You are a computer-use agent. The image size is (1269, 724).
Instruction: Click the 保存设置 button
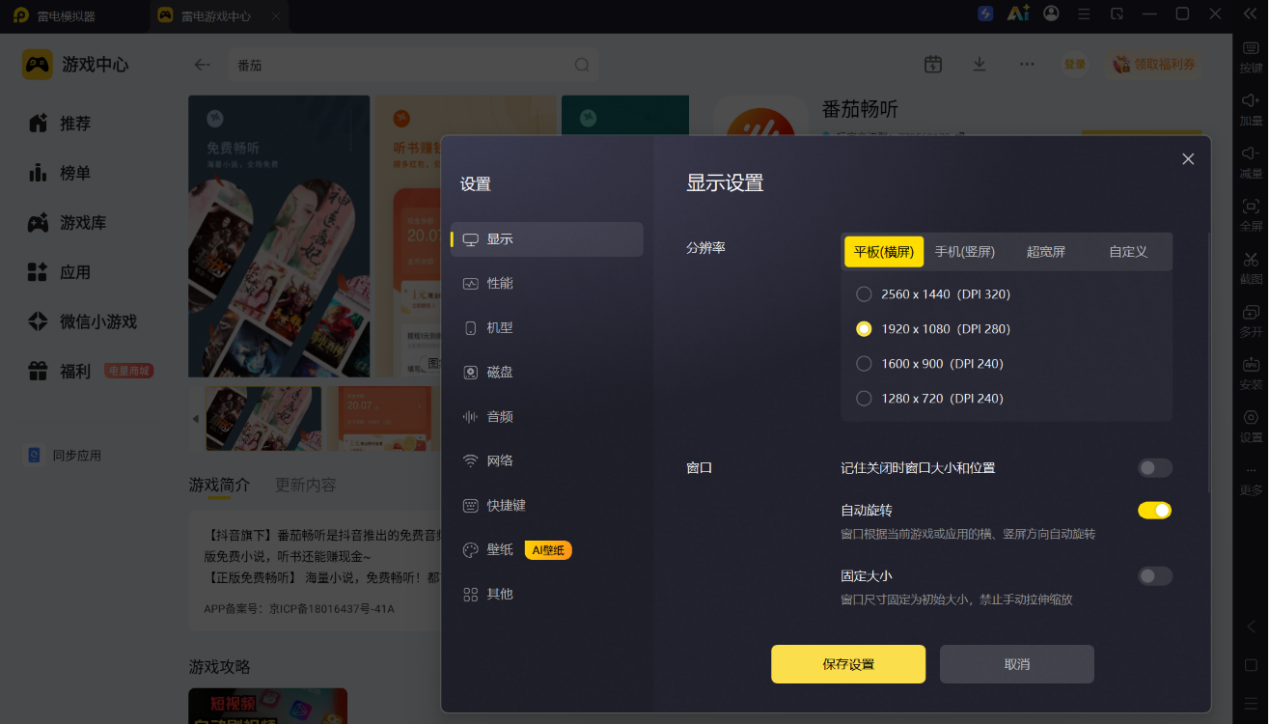[x=848, y=664]
